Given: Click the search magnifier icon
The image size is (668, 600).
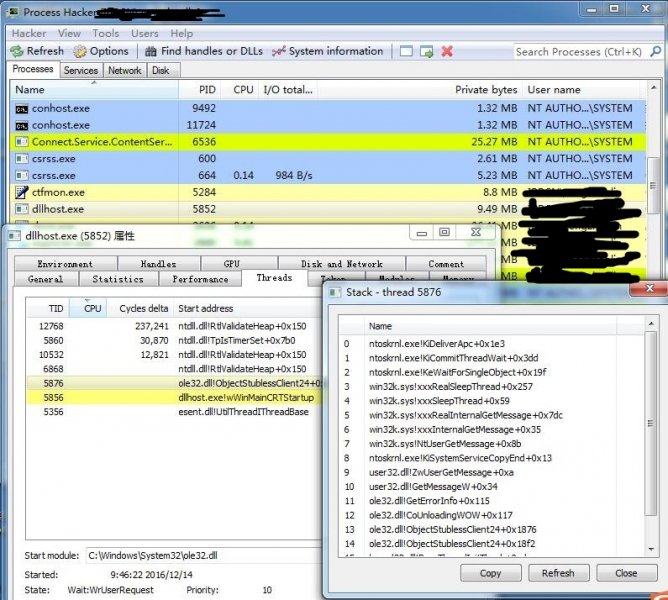Looking at the screenshot, I should click(x=655, y=52).
